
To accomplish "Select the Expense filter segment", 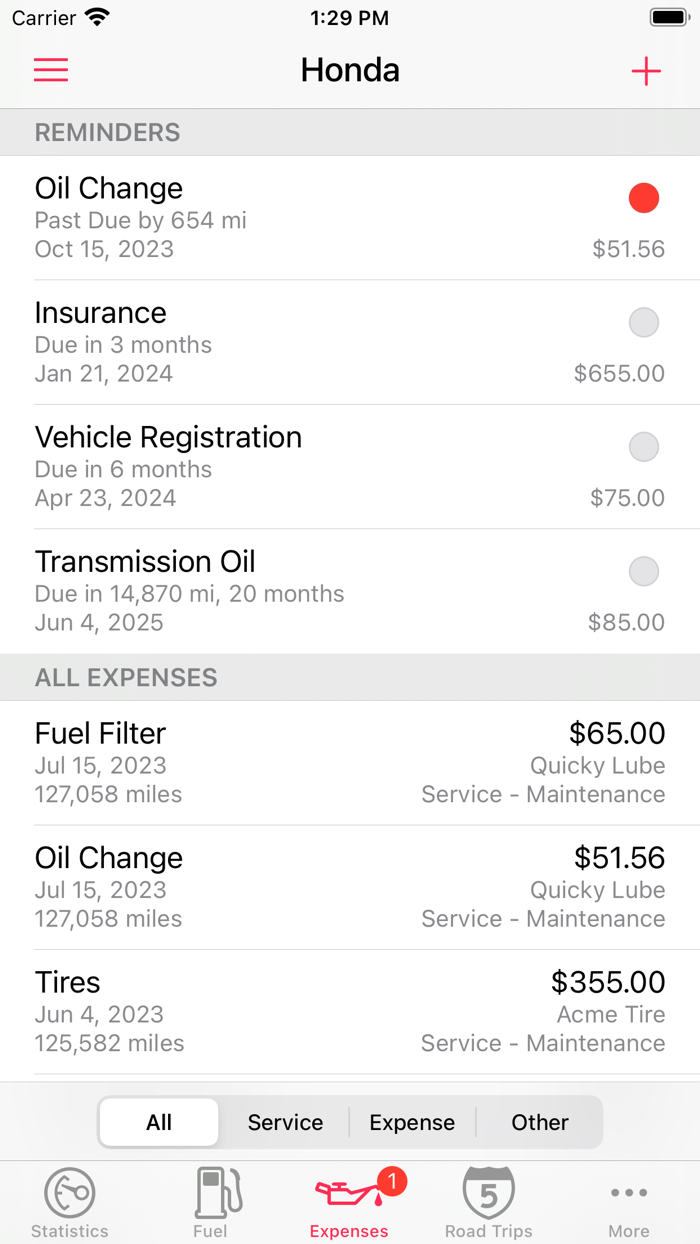I will tap(412, 1122).
